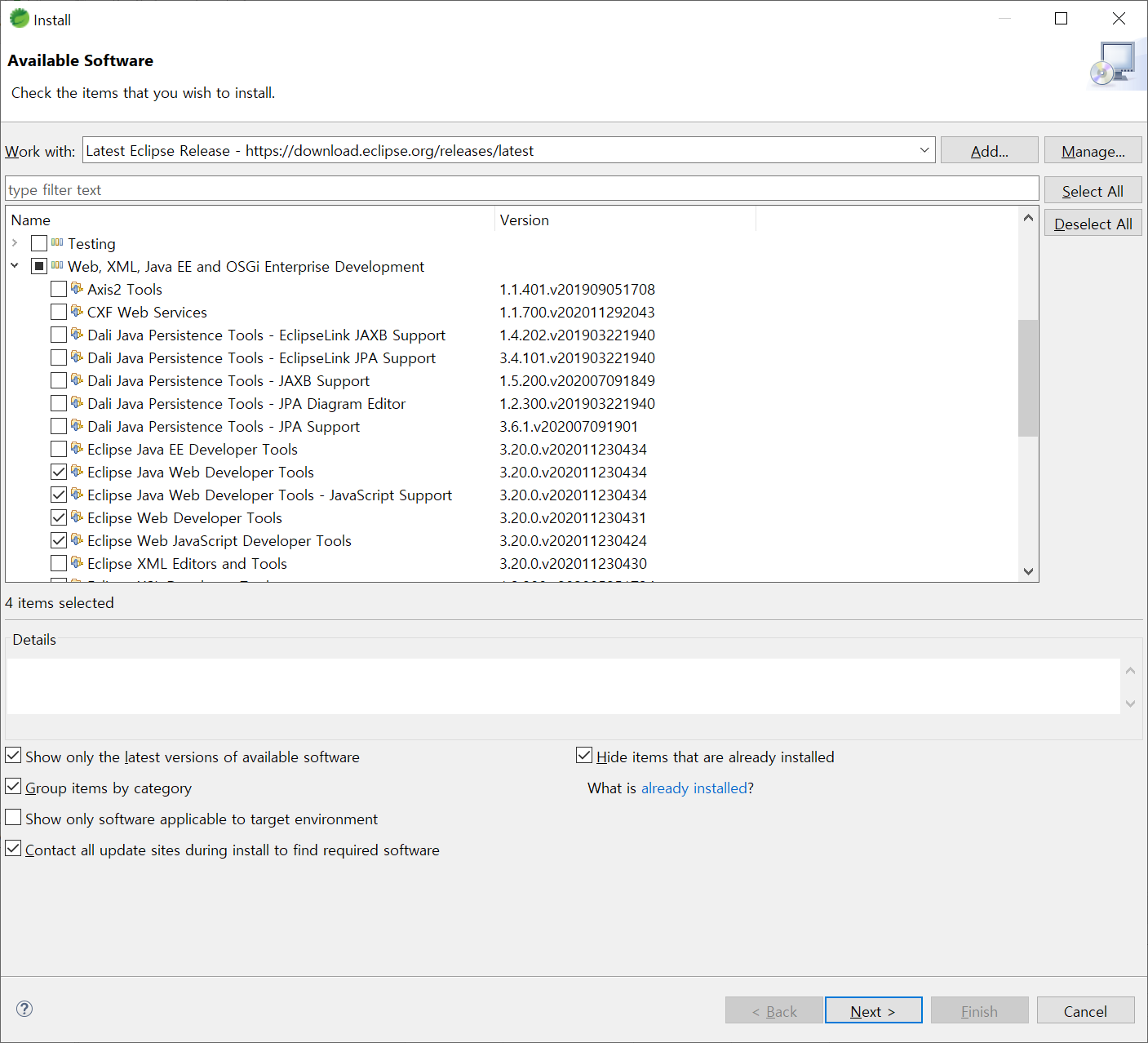
Task: Select the CXF Web Services row text
Action: point(147,313)
